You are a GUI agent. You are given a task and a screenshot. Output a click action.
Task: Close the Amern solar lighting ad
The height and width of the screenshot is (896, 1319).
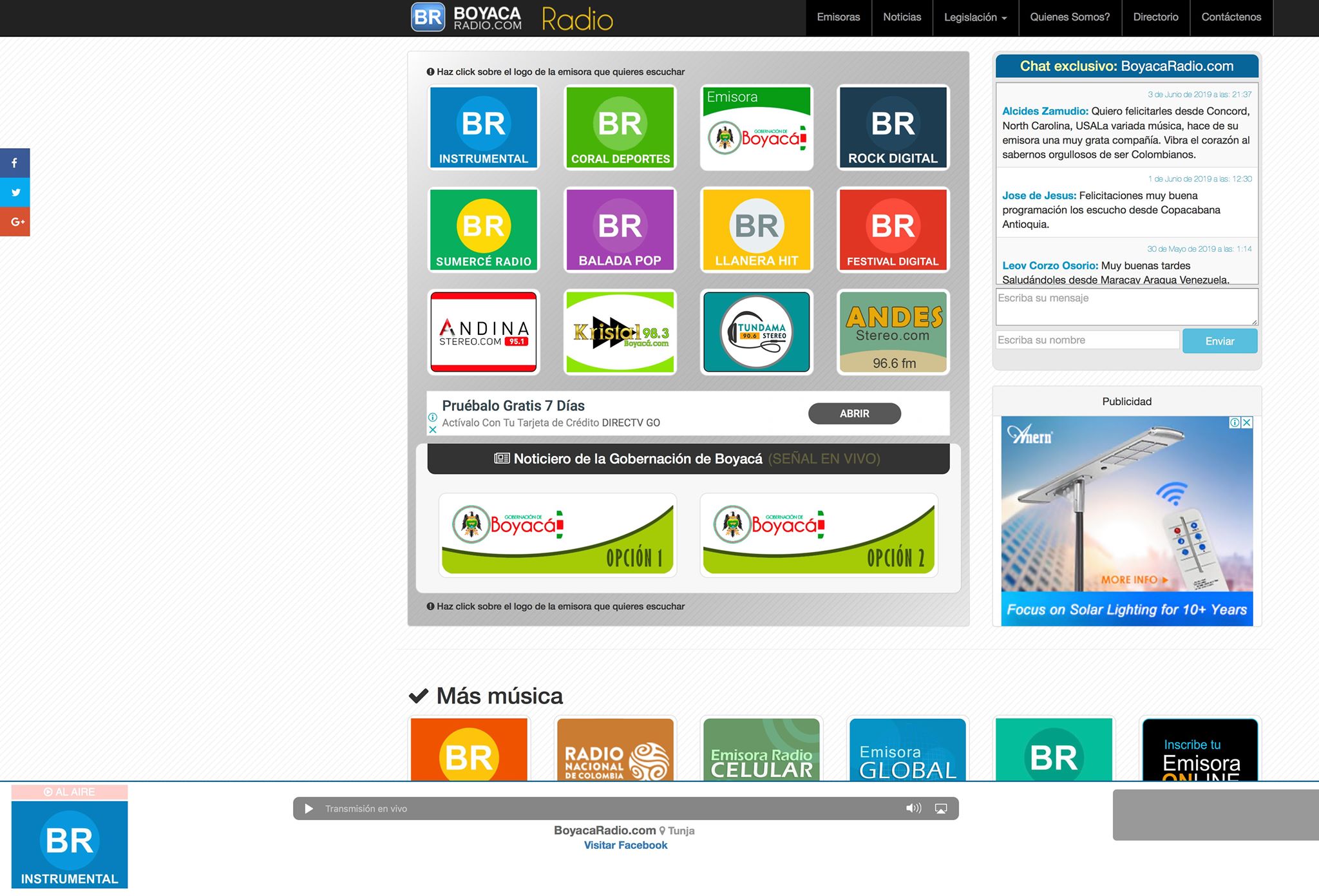coord(1247,423)
